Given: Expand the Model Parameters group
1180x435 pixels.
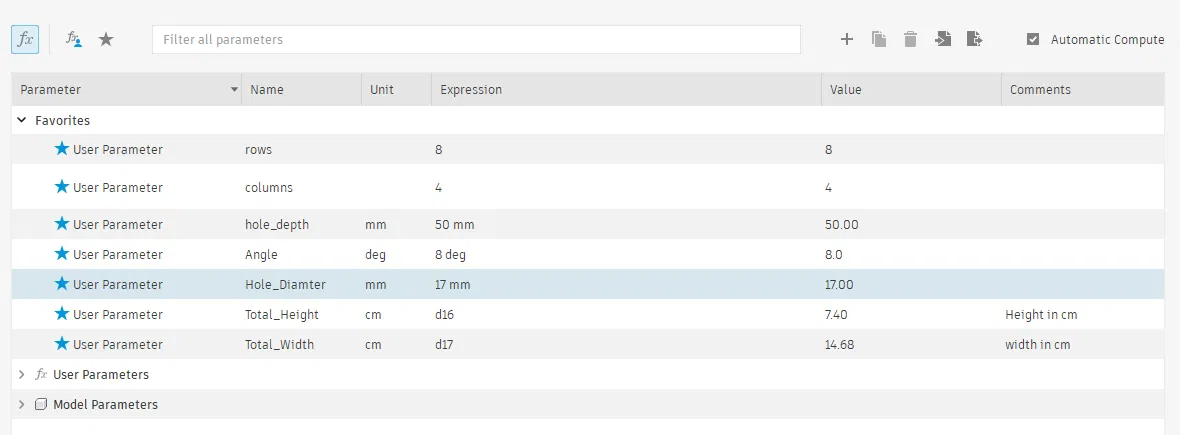Looking at the screenshot, I should (x=22, y=404).
